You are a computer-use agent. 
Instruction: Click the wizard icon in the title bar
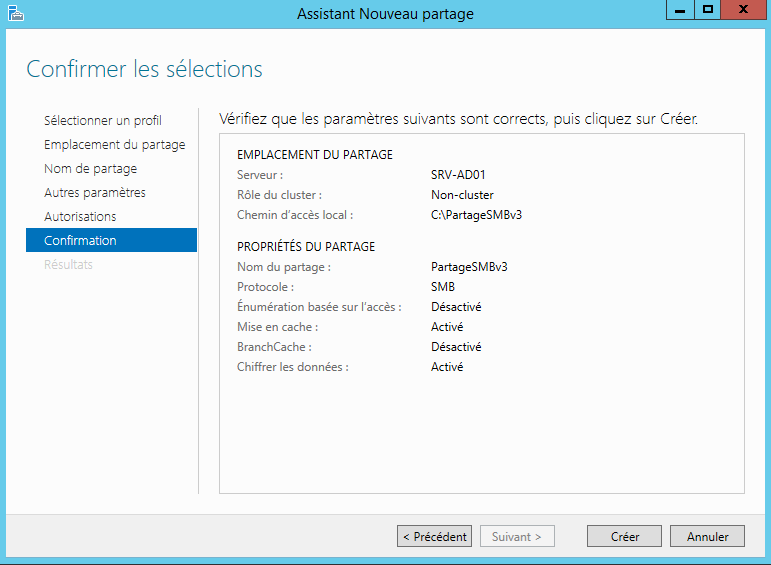(x=14, y=13)
